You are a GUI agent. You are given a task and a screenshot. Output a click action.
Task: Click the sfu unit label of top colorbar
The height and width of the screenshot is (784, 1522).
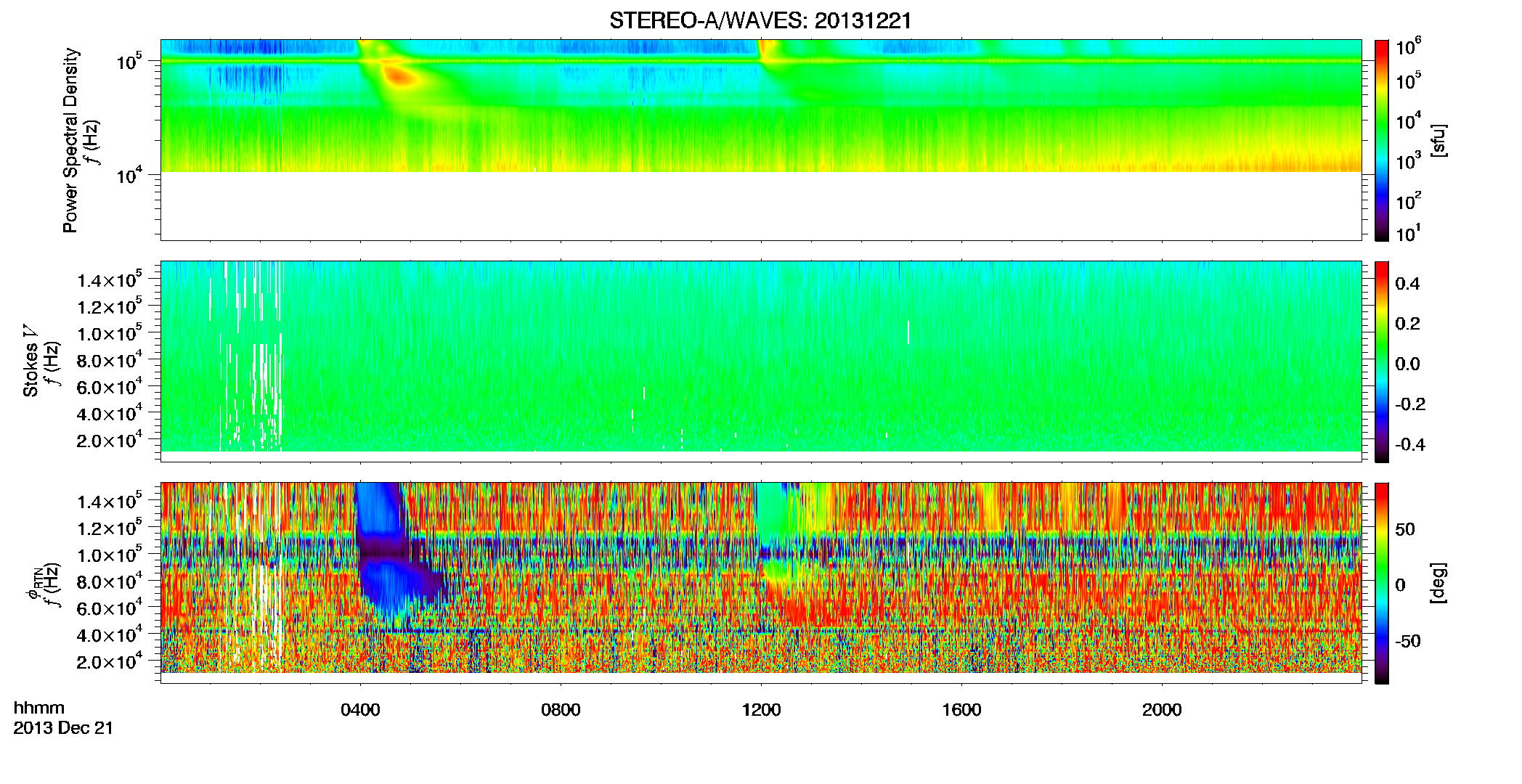1438,140
